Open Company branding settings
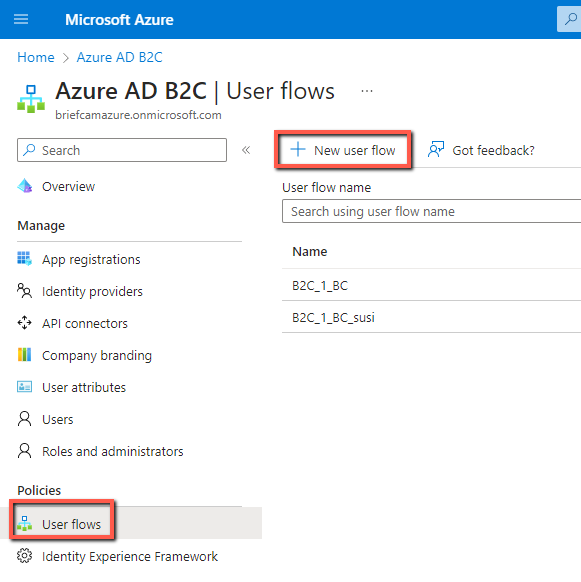Viewport: 581px width, 582px height. coord(97,356)
